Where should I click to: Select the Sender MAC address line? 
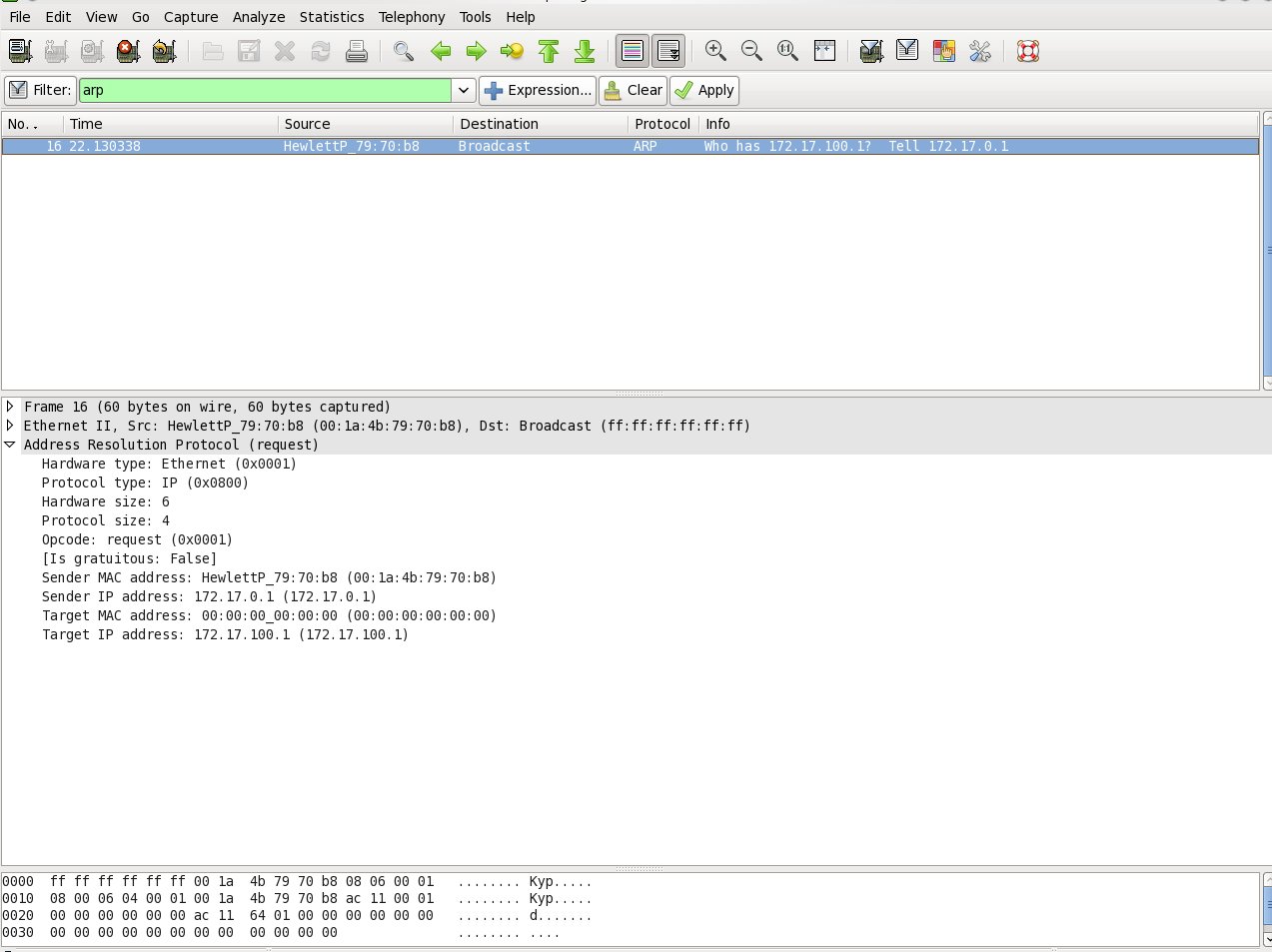pos(269,577)
